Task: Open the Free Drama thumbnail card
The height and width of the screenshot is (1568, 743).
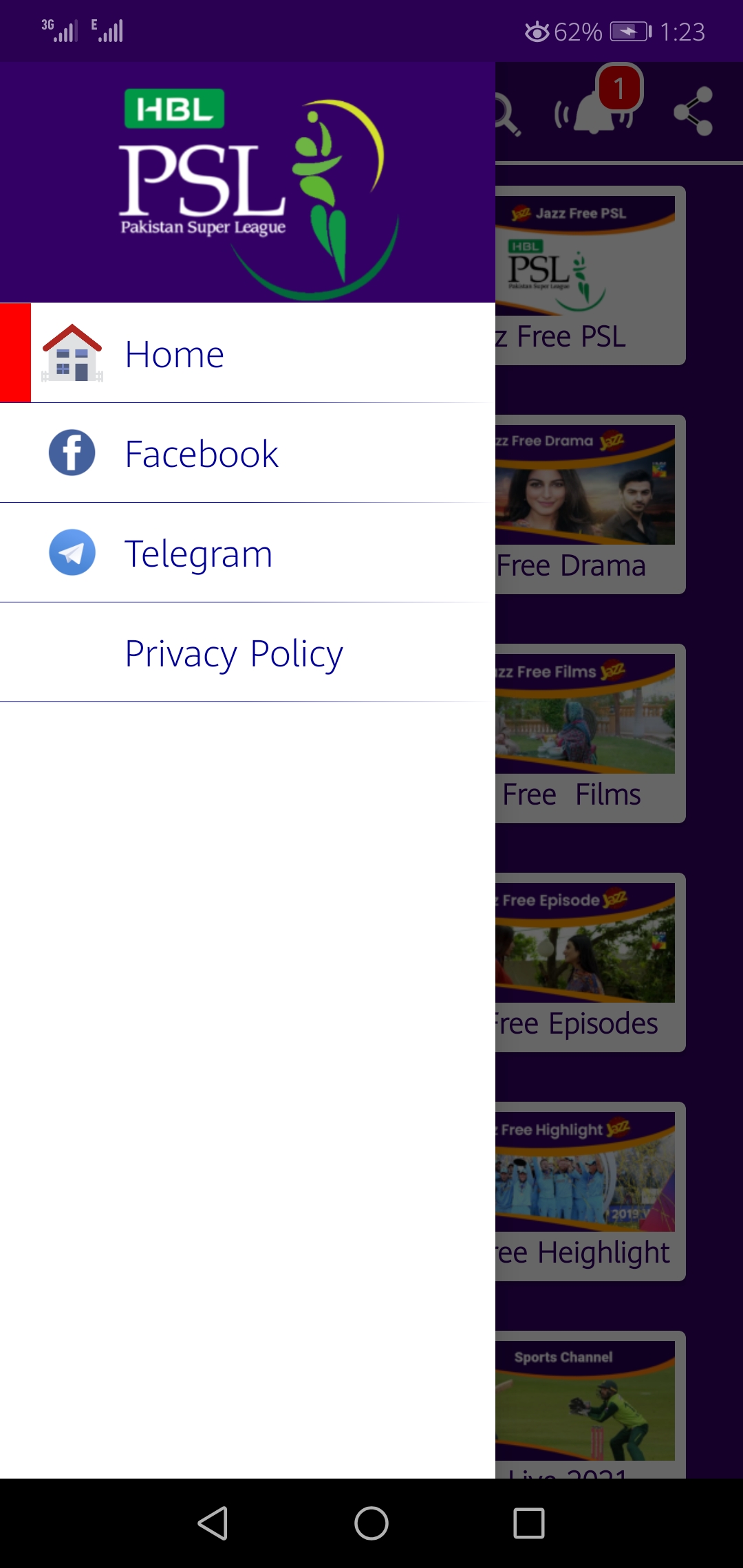Action: (x=590, y=504)
